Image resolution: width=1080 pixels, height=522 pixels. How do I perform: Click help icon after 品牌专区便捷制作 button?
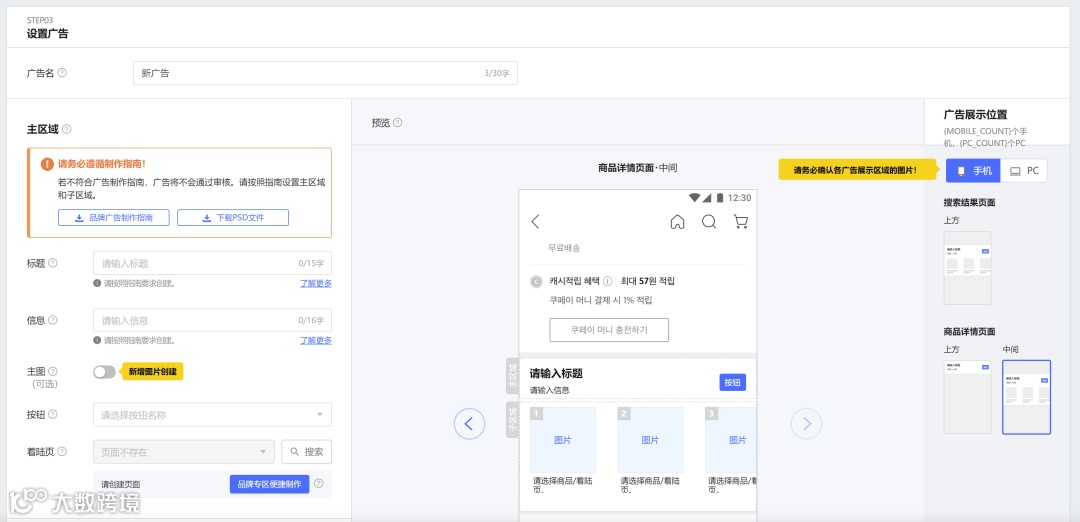coord(319,484)
